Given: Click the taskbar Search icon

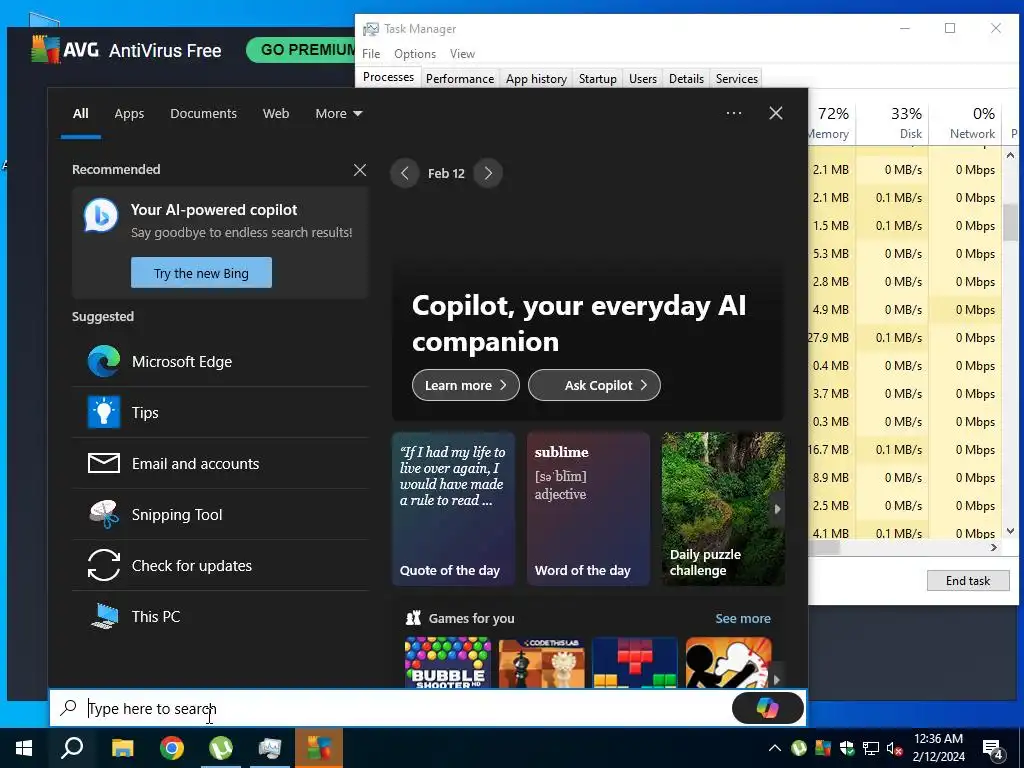Looking at the screenshot, I should pos(72,748).
